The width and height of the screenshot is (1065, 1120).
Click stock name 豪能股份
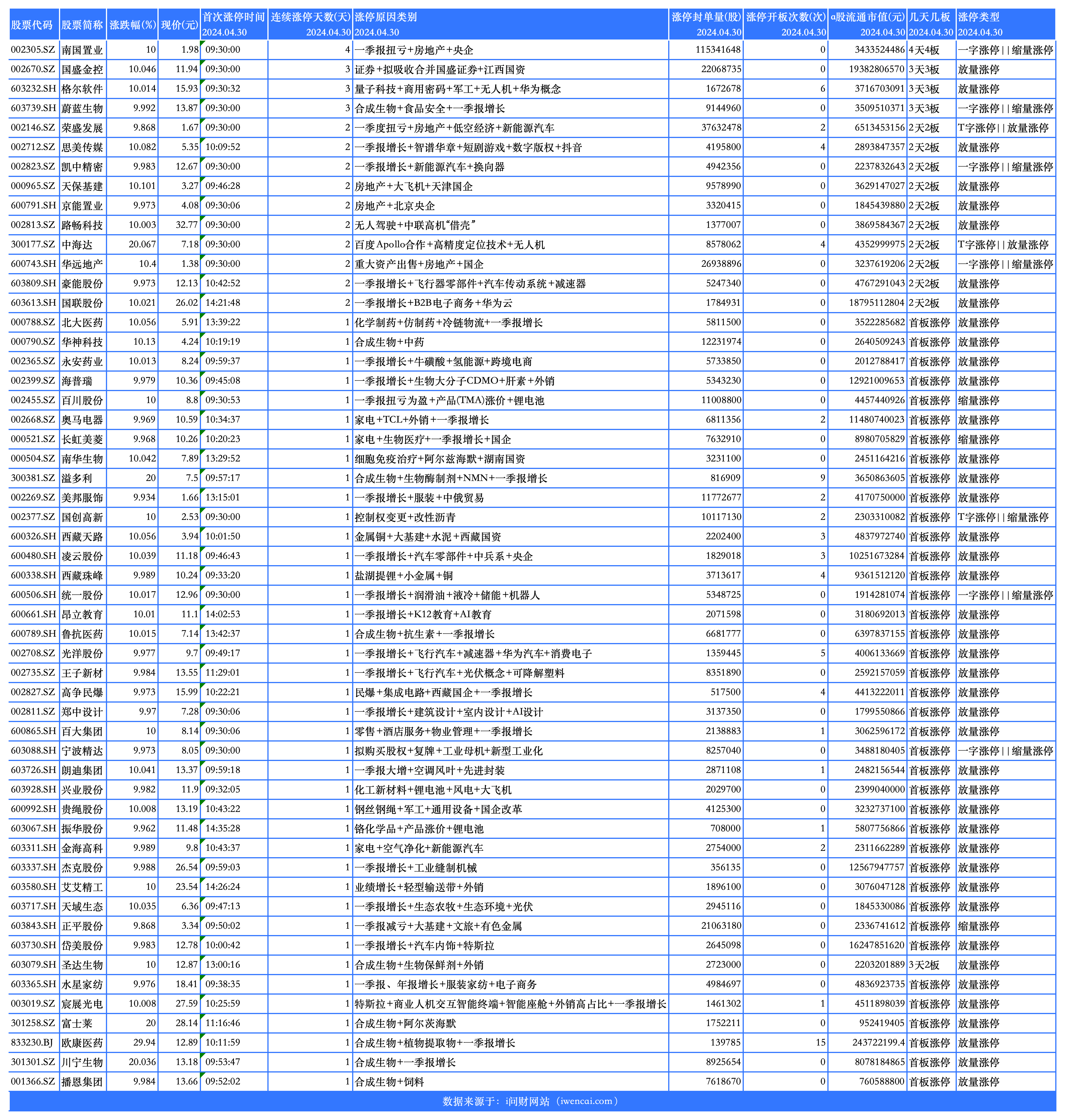(82, 283)
